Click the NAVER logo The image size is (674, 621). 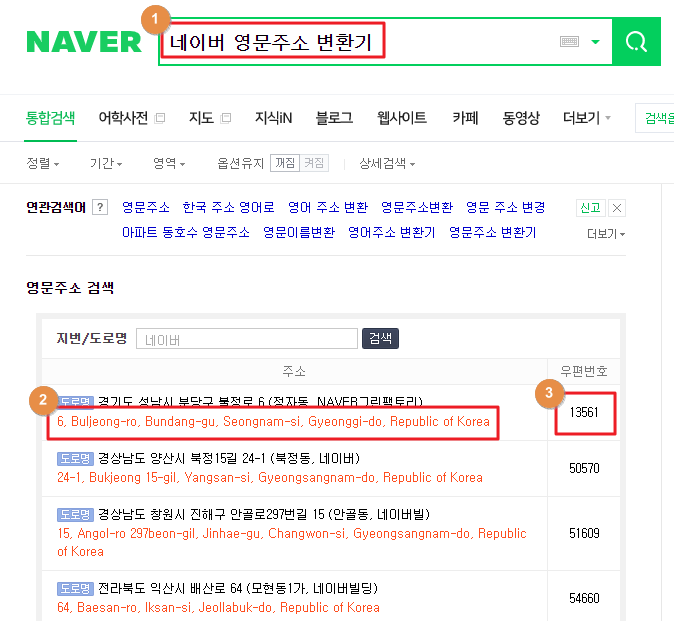click(84, 42)
